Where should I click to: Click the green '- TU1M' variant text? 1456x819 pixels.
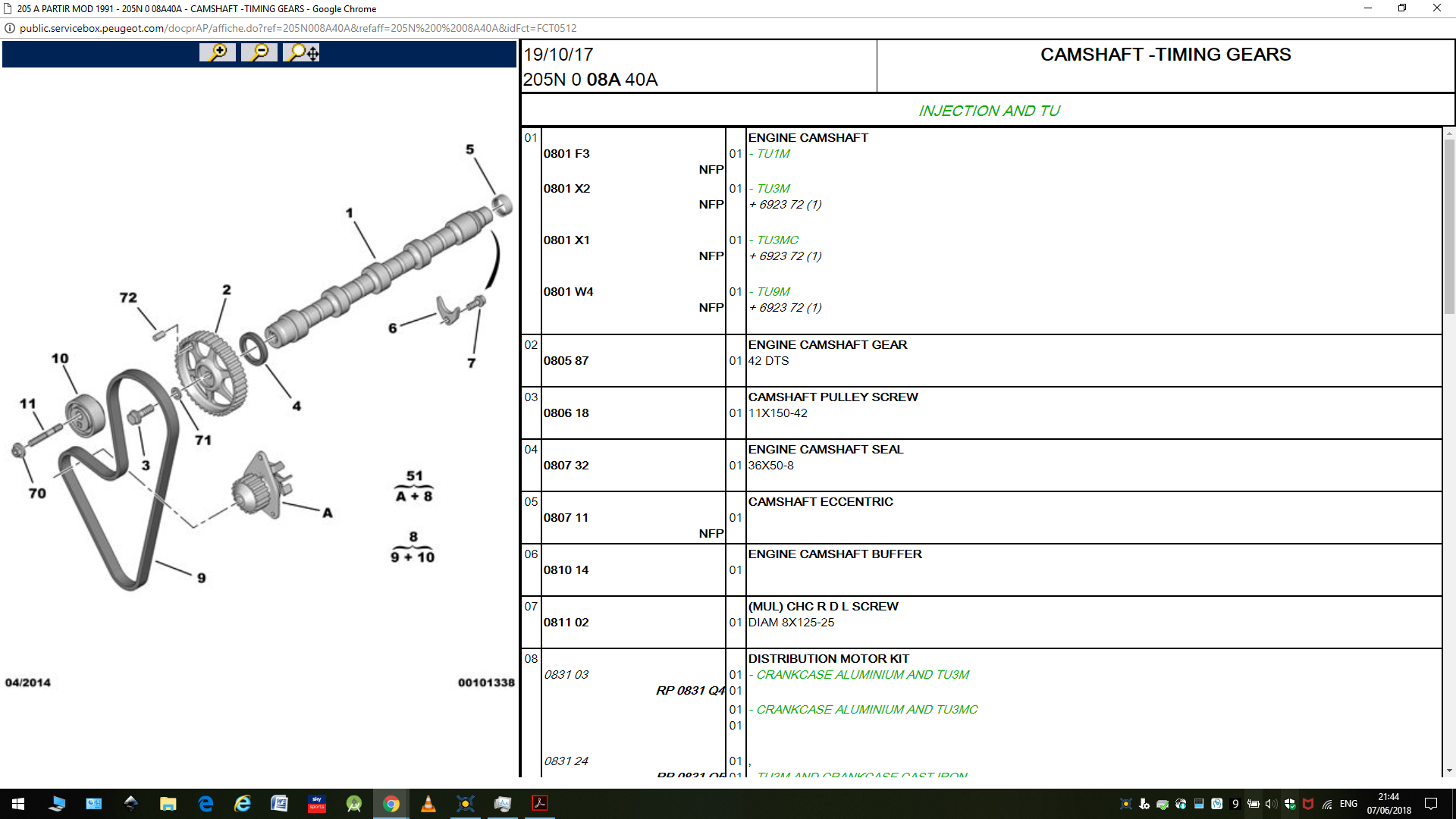769,154
